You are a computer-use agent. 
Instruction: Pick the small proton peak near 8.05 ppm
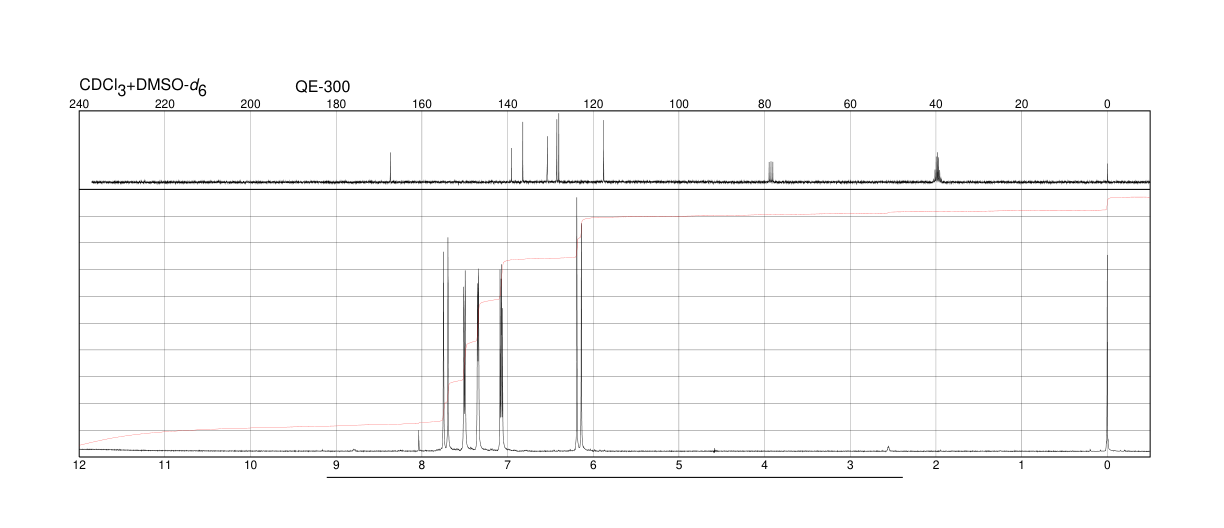(x=419, y=441)
